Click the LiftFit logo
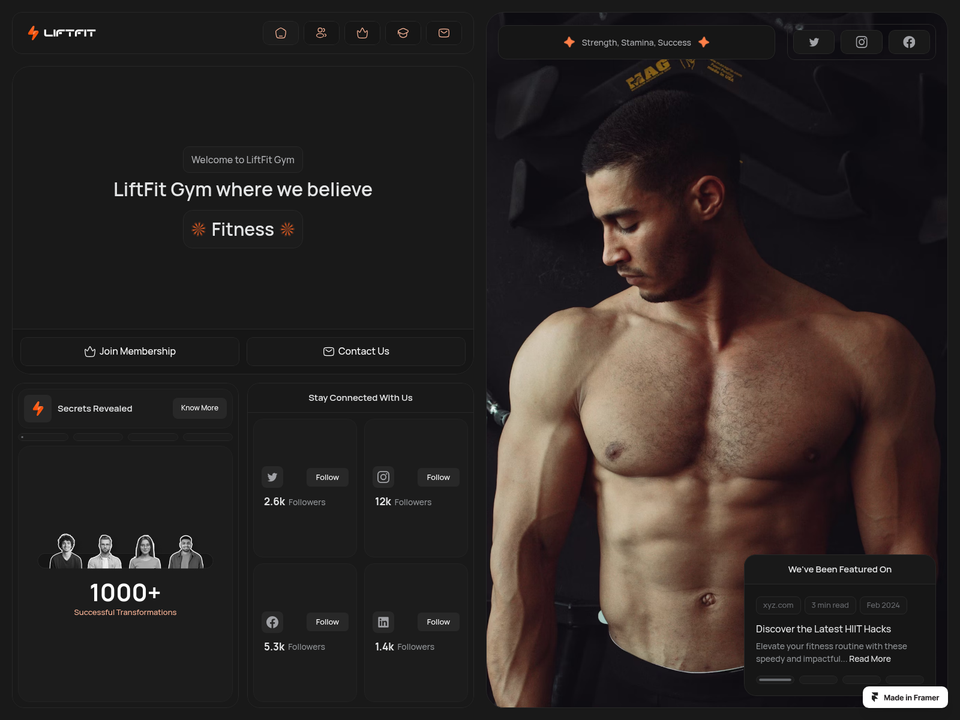The height and width of the screenshot is (720, 960). pos(62,32)
